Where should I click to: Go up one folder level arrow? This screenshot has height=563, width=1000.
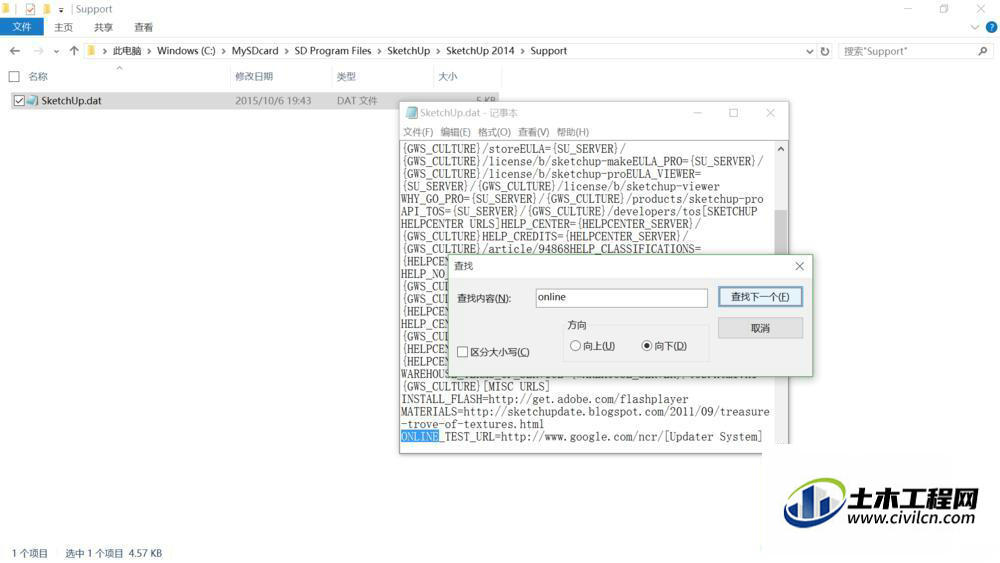pos(74,51)
